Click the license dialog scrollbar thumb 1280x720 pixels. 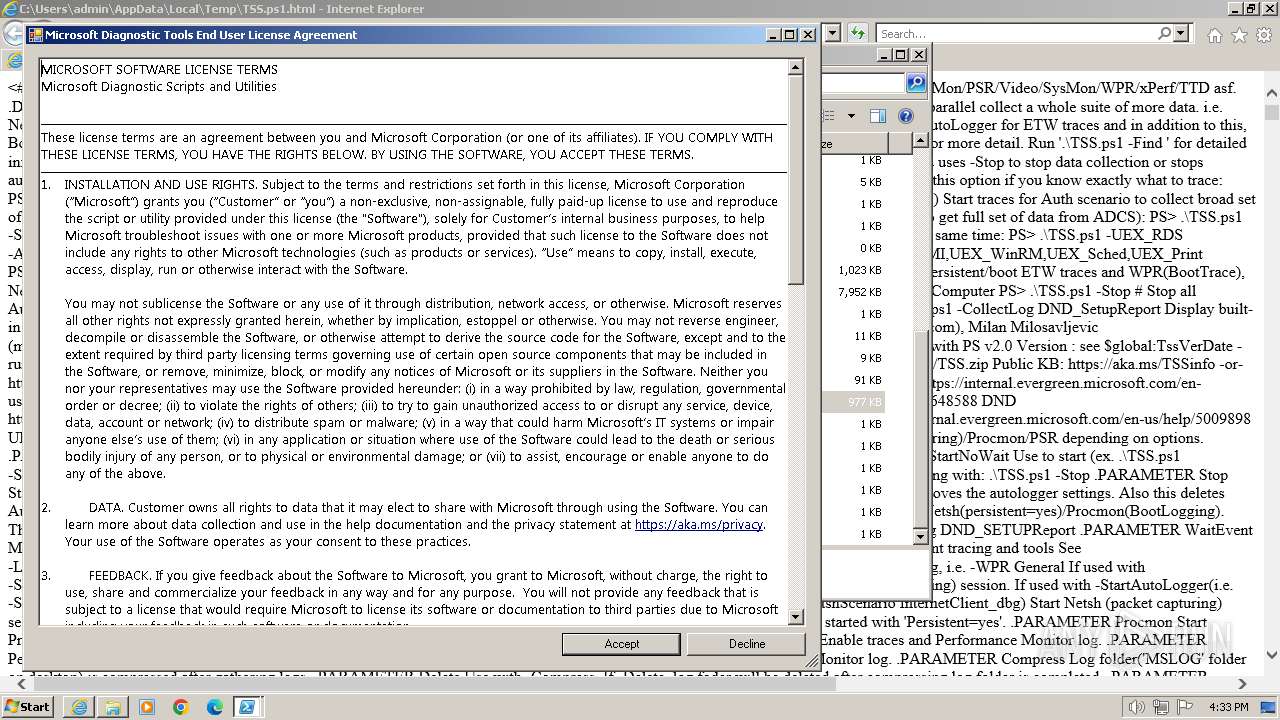(796, 180)
